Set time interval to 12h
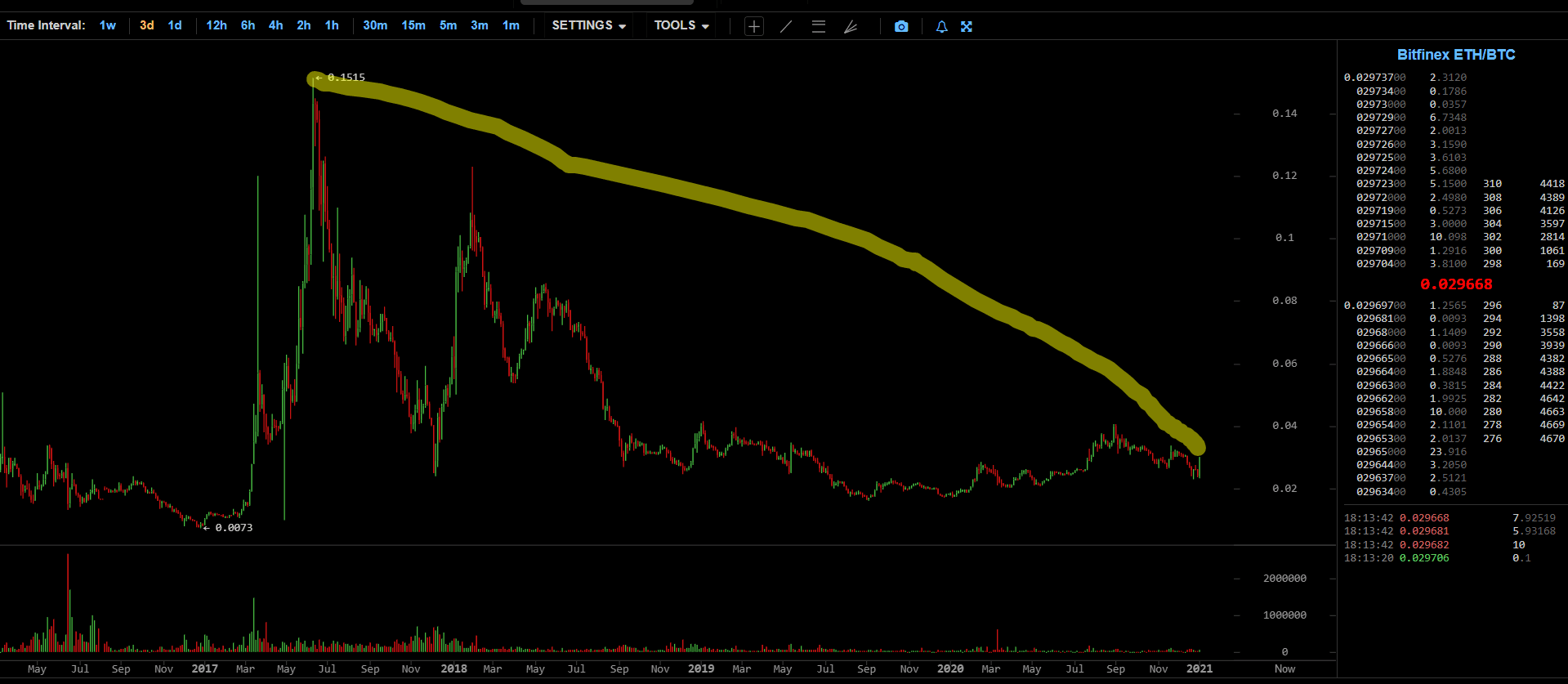This screenshot has width=1568, height=684. (217, 25)
